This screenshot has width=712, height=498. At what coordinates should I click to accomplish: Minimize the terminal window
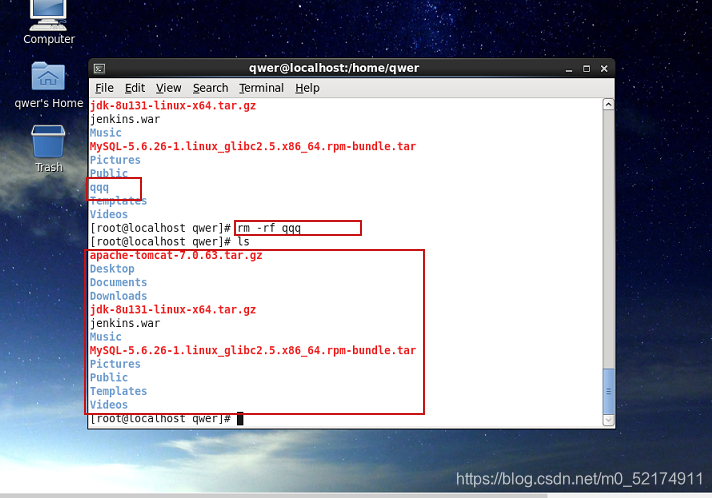click(x=569, y=69)
